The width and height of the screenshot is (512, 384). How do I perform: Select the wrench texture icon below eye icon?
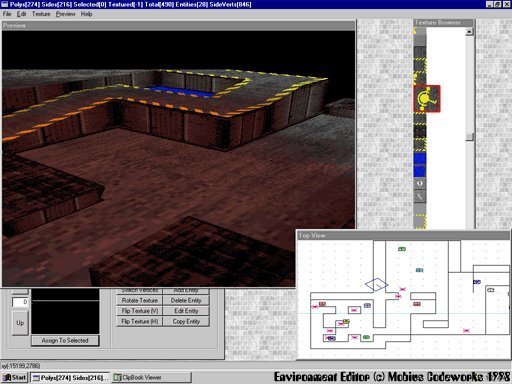pyautogui.click(x=420, y=196)
